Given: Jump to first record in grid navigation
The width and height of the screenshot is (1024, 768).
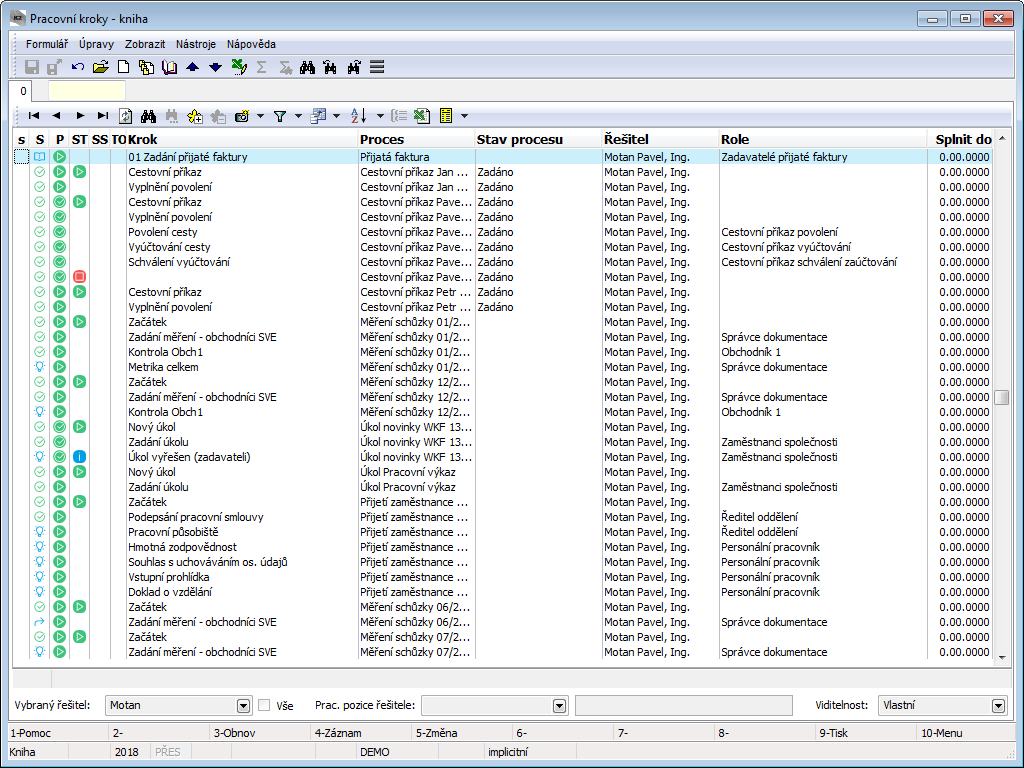Looking at the screenshot, I should pos(33,116).
